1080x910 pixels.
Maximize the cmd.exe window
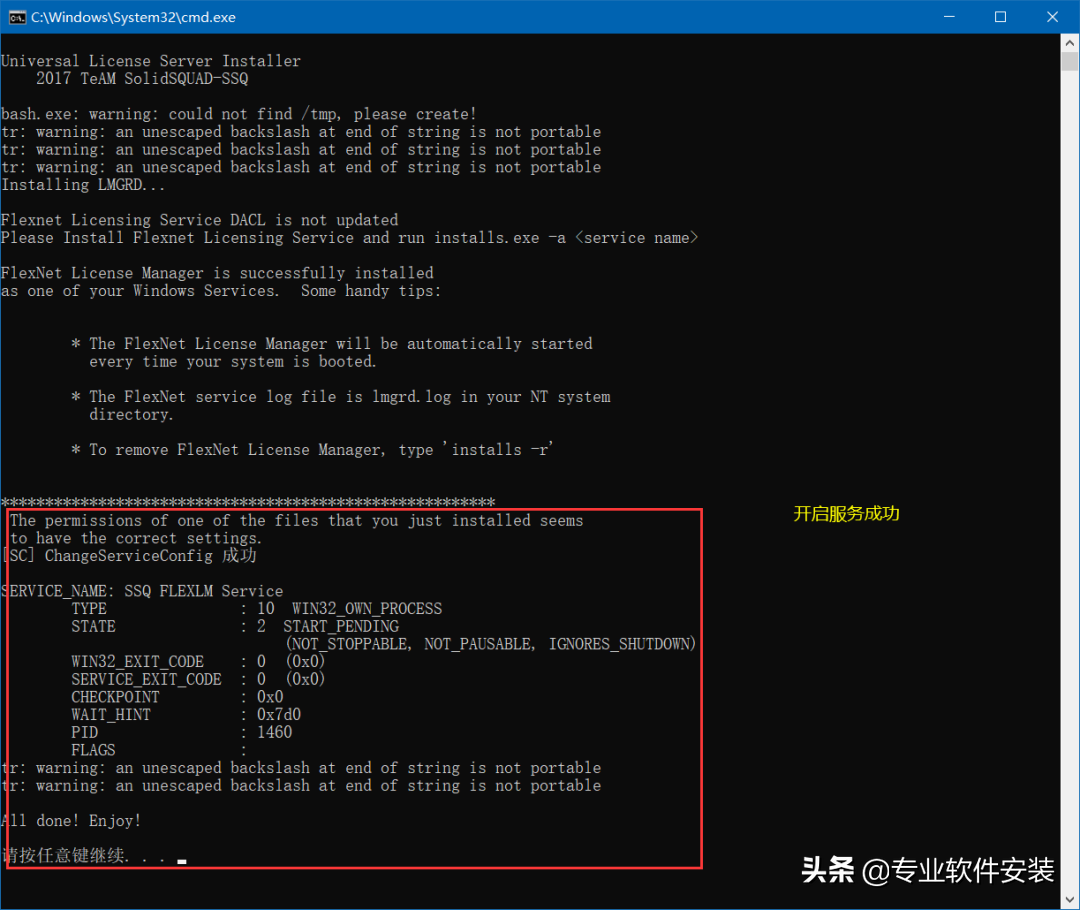click(x=1001, y=17)
